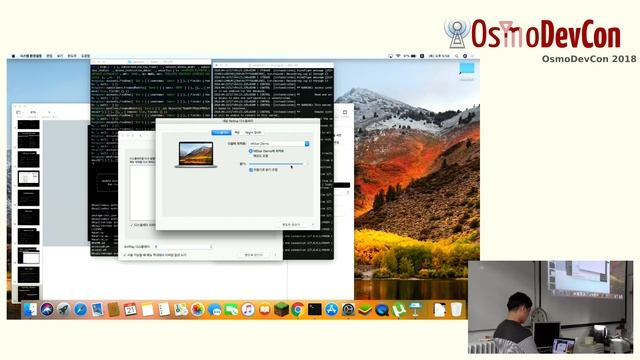Open Finder from the dock
Viewport: 640px width, 360px height.
click(30, 310)
